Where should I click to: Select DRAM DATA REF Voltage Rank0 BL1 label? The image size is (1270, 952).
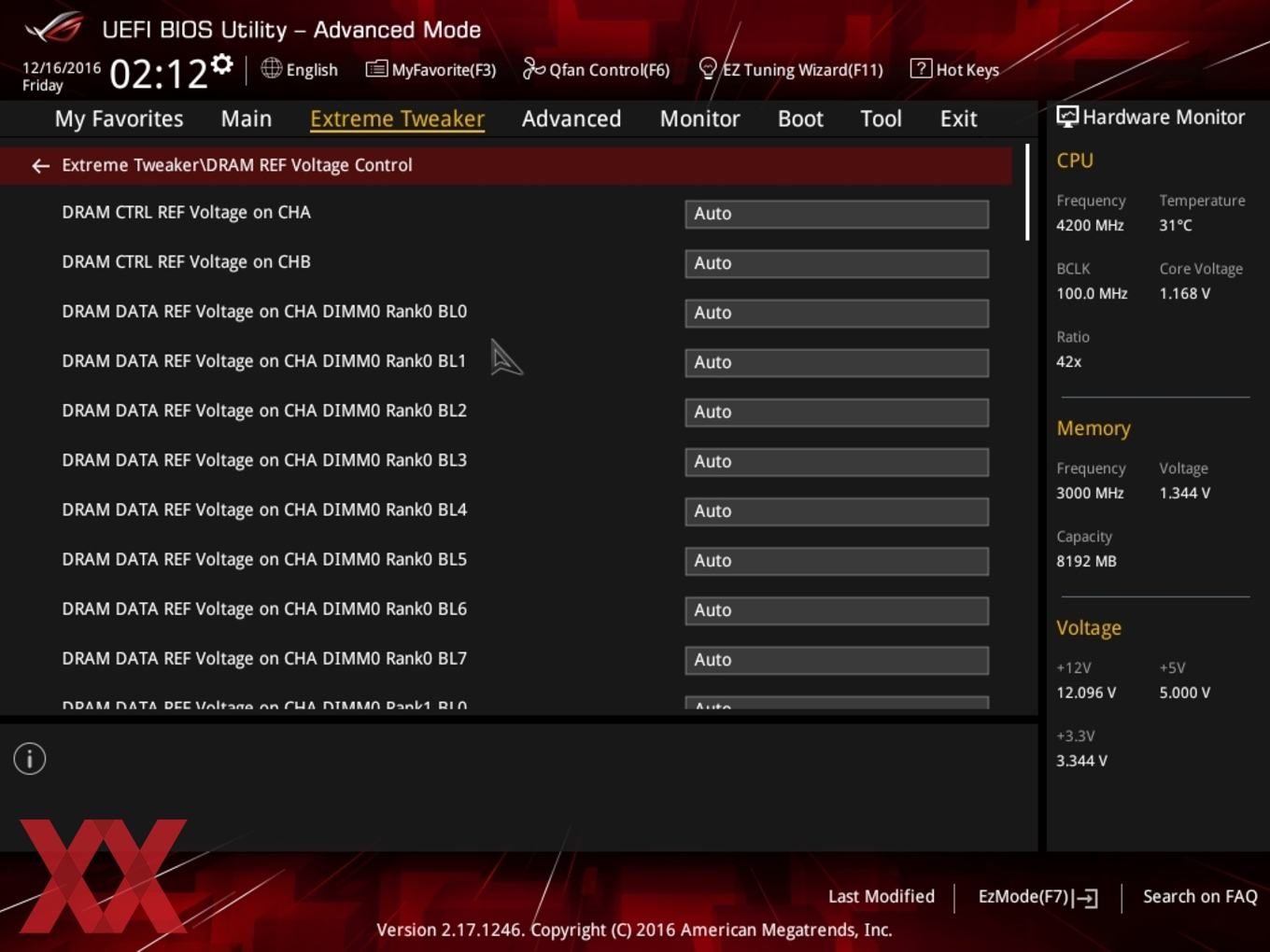coord(264,361)
